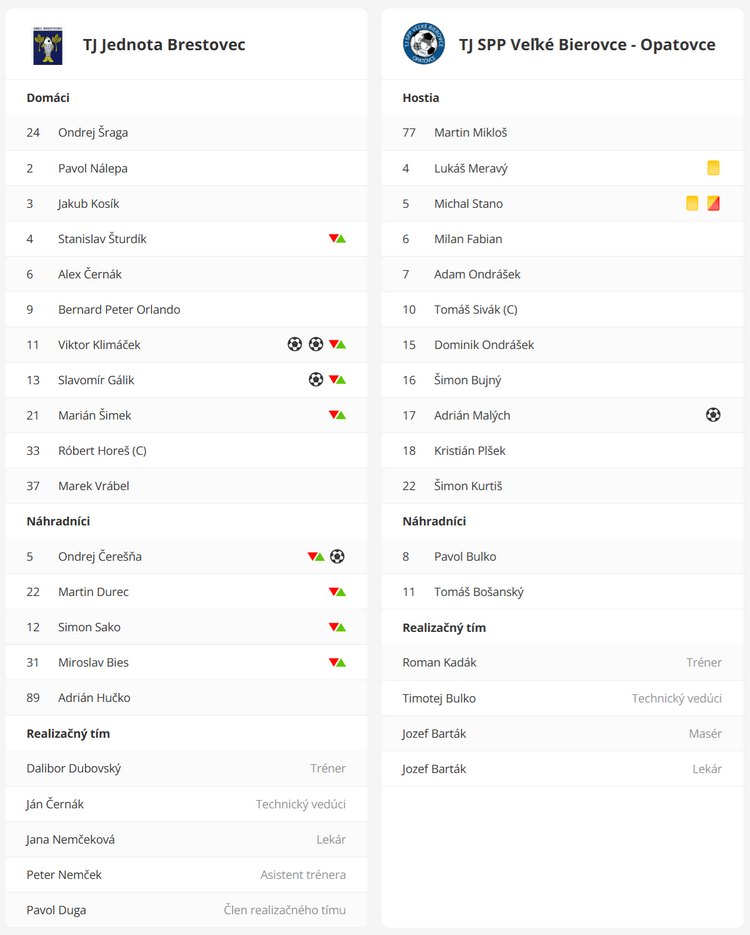Click Róbert Horeš (C) captain row

(x=102, y=451)
